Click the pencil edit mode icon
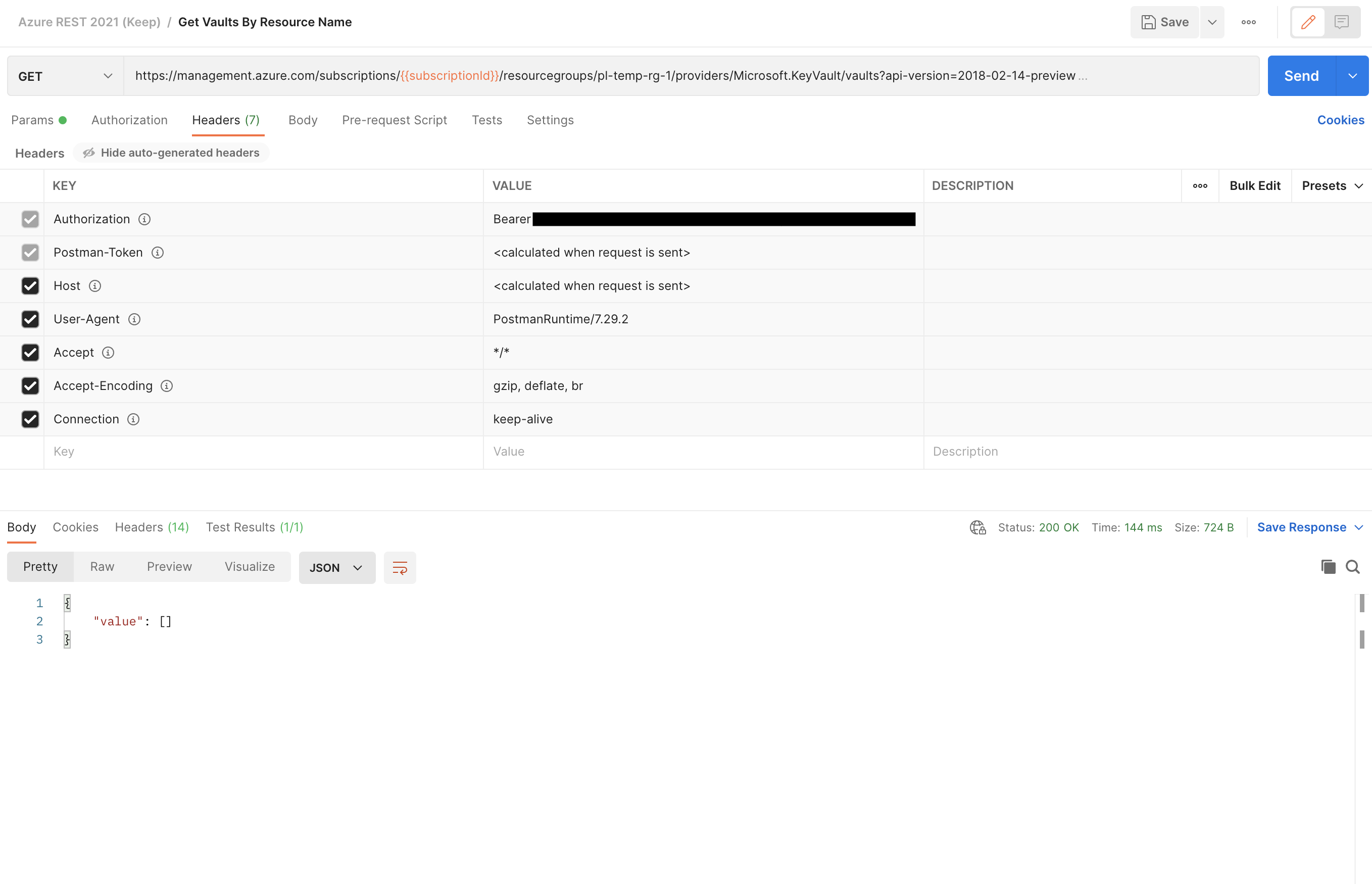Viewport: 1372px width, 884px height. 1307,22
